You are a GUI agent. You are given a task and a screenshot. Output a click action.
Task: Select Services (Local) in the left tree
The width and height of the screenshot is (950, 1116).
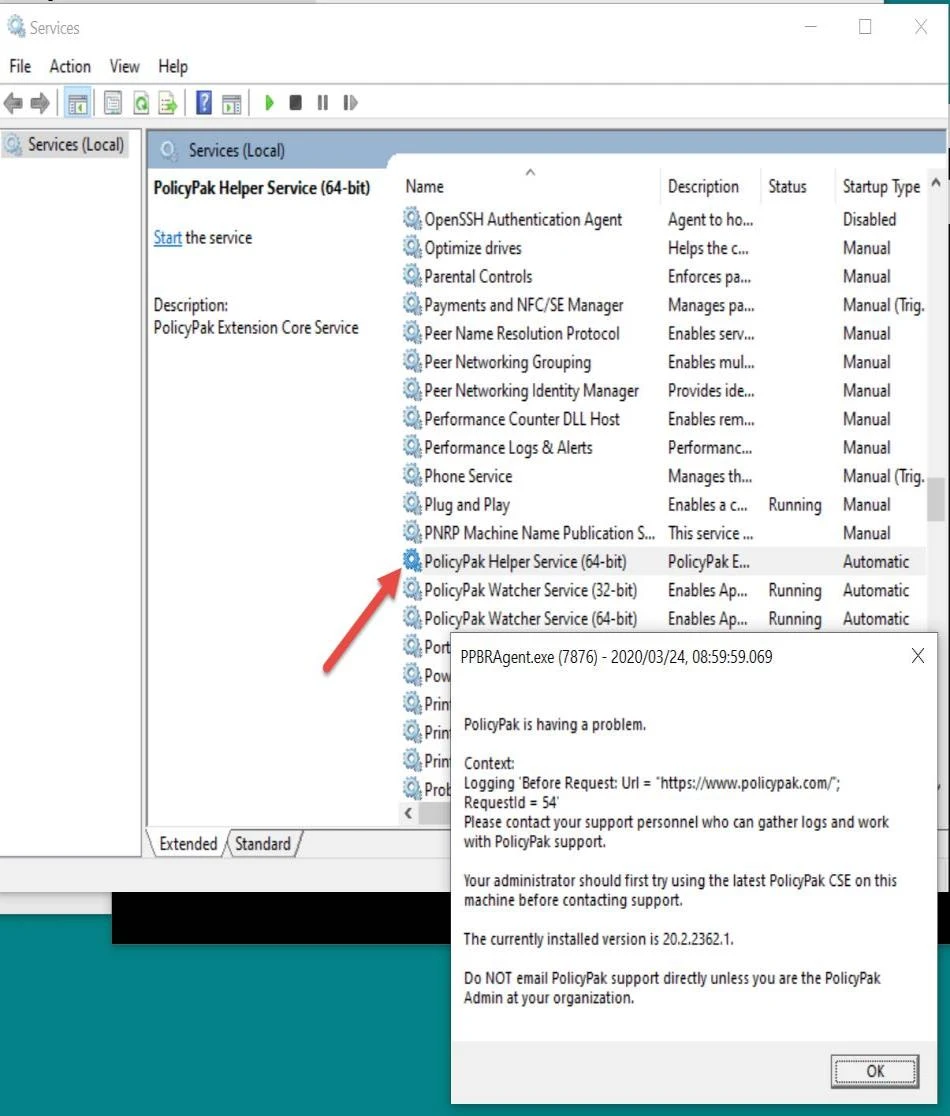click(75, 145)
